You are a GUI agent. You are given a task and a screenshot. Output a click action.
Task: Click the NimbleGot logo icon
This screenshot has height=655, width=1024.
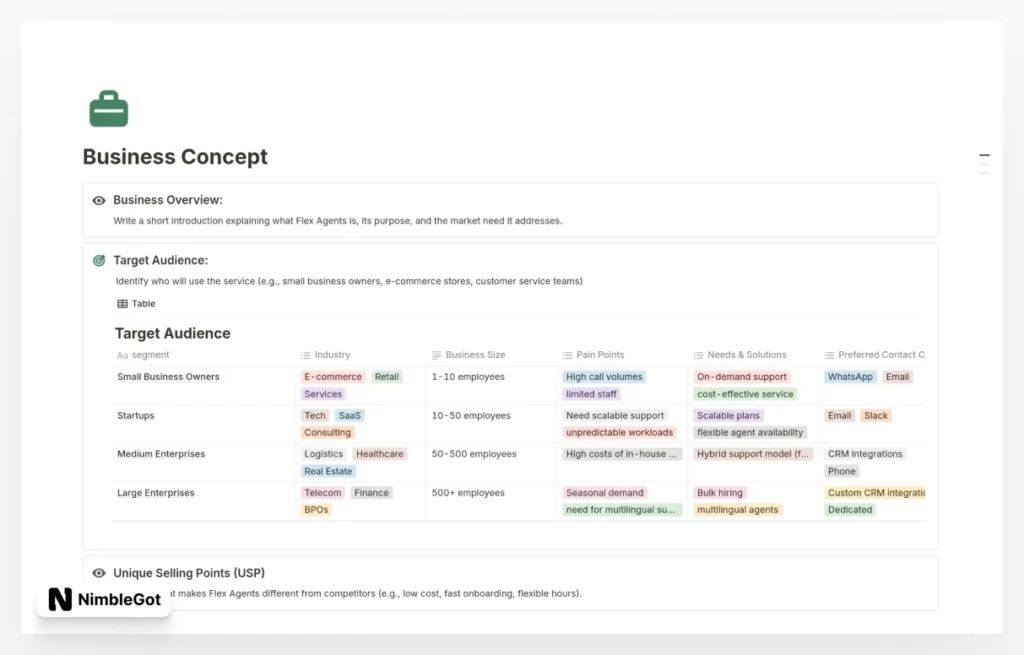60,600
